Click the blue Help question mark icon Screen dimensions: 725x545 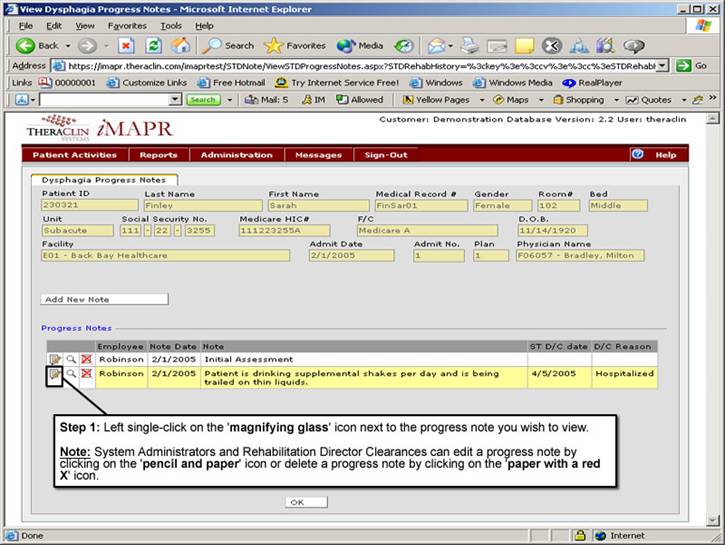(x=638, y=154)
